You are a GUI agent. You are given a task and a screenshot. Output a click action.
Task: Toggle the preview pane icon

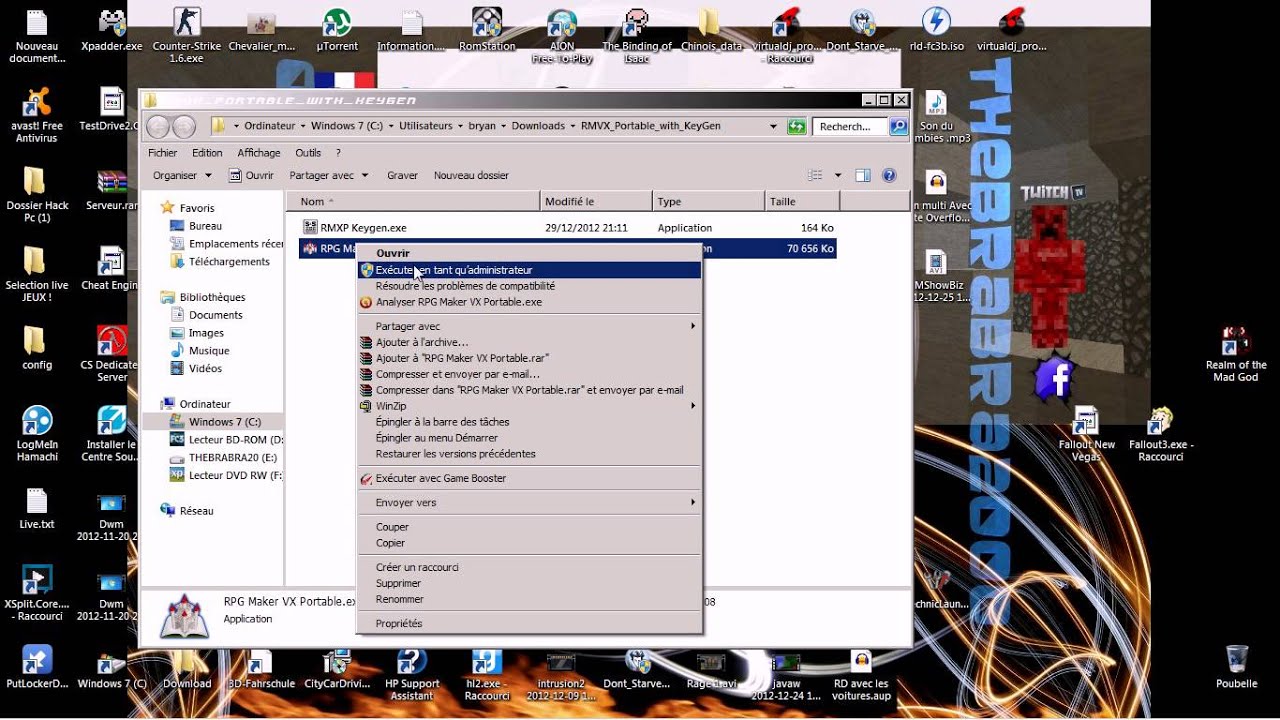[x=863, y=175]
